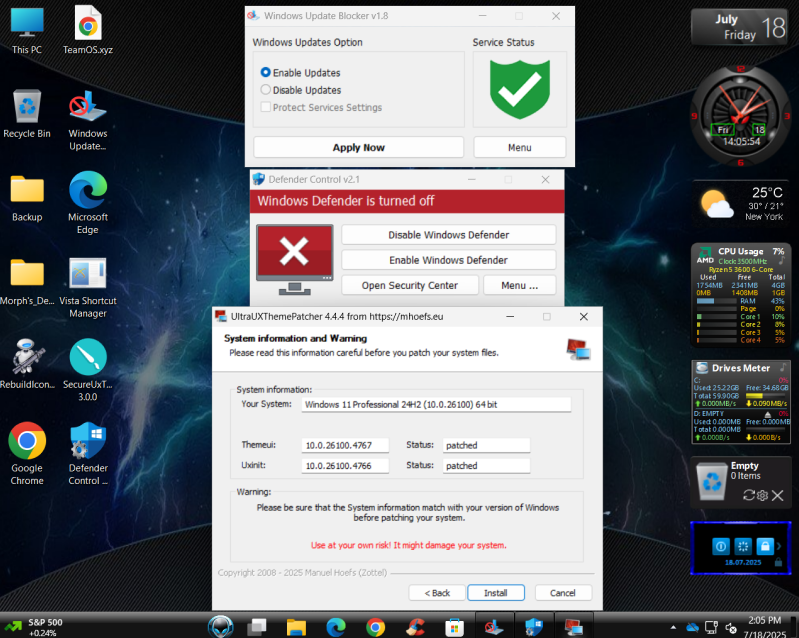Open Vista Shortcut Manager desktop icon
This screenshot has width=799, height=638.
88,287
